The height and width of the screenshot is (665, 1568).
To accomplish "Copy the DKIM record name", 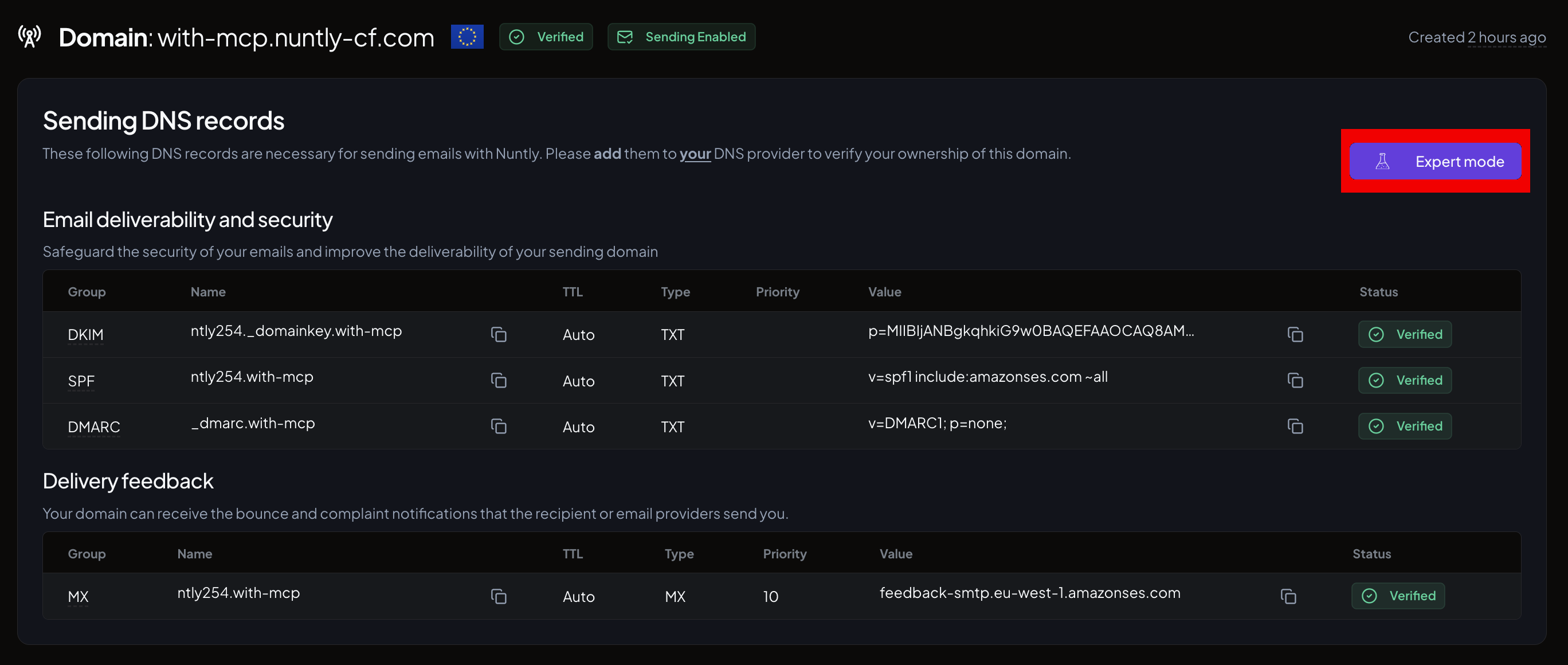I will click(499, 334).
